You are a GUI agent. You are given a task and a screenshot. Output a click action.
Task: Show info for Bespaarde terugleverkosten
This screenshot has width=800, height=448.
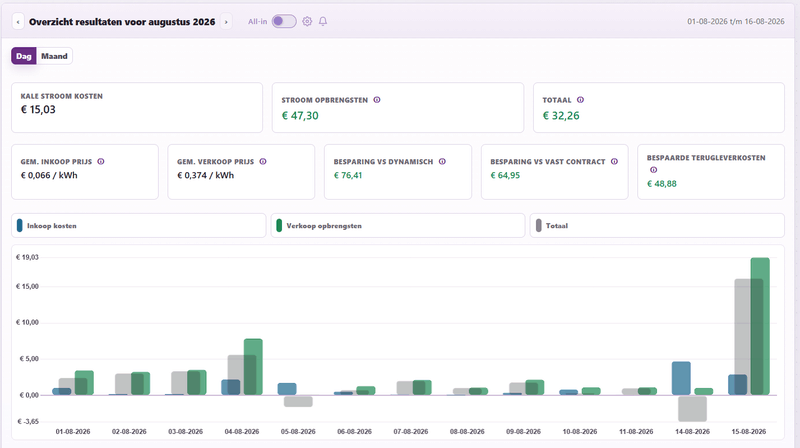[654, 170]
